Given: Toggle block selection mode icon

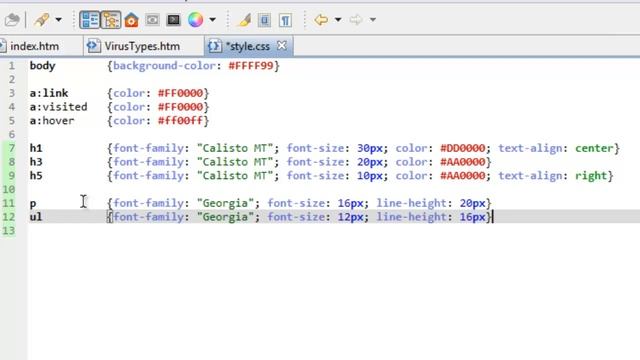Looking at the screenshot, I should point(264,20).
